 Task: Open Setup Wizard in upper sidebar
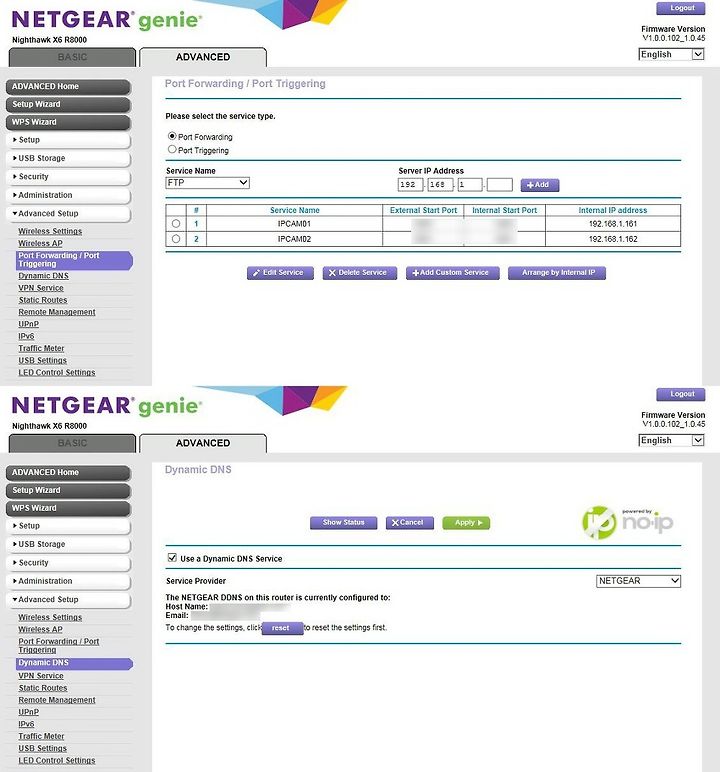point(68,104)
